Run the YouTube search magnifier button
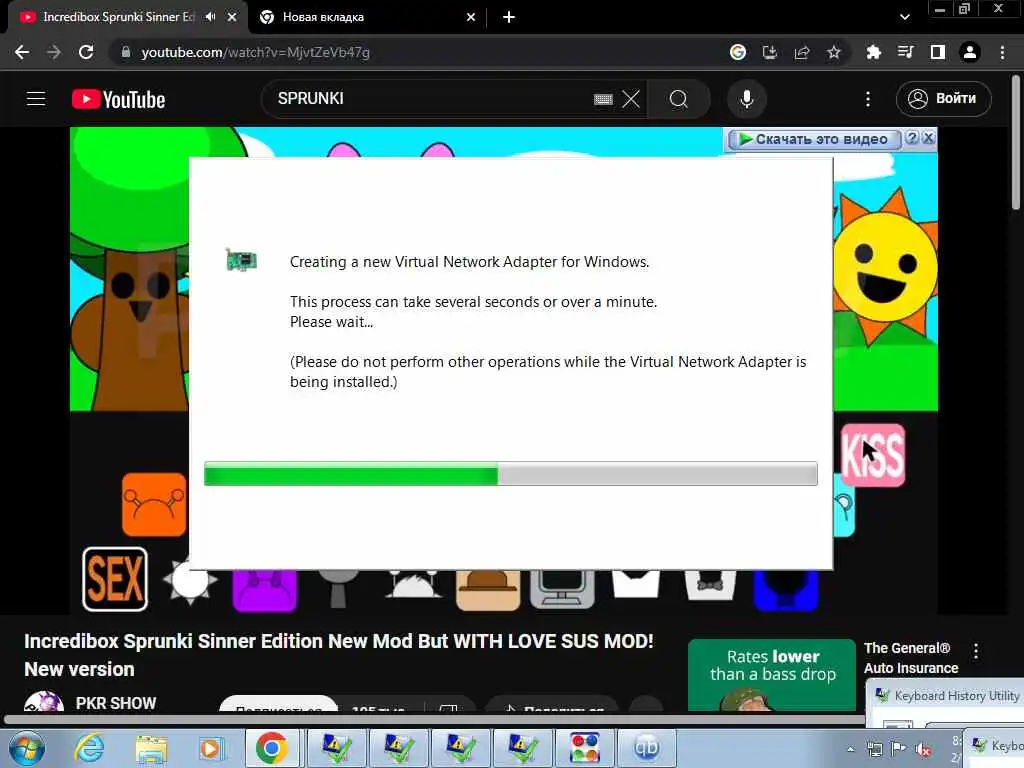The image size is (1024, 768). coord(679,99)
